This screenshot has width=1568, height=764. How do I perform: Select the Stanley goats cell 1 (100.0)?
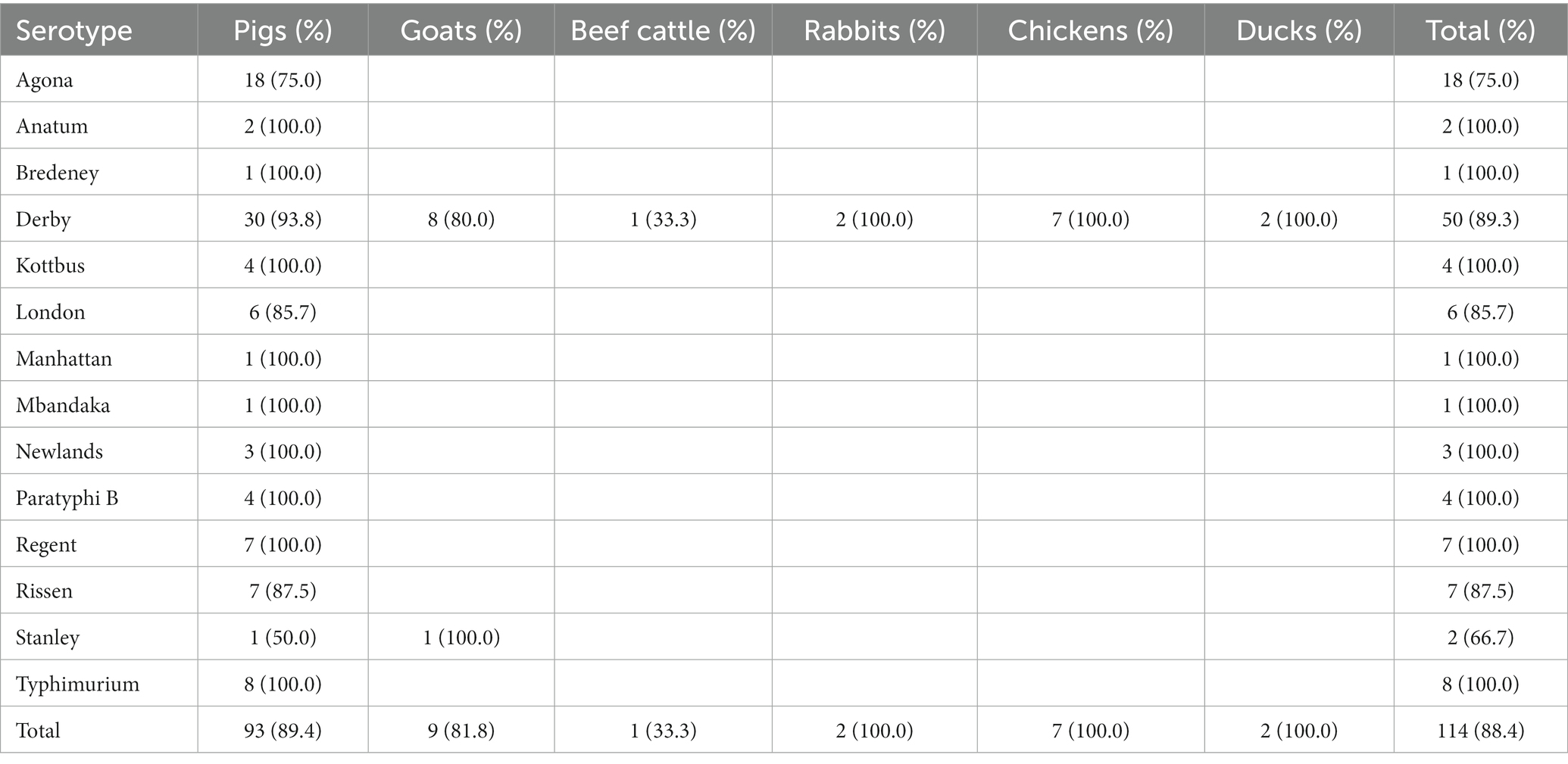point(461,638)
